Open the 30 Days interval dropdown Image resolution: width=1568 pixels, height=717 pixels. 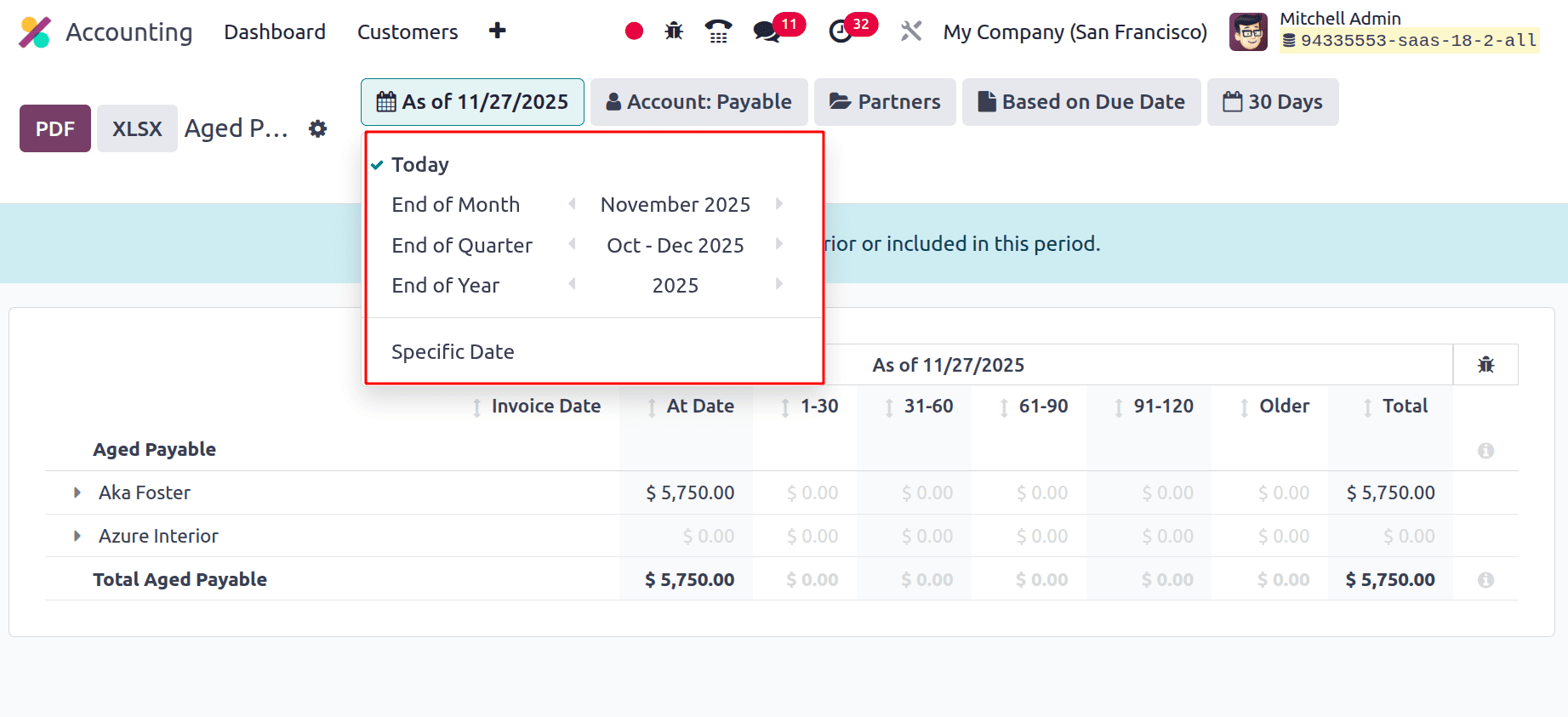click(x=1273, y=102)
